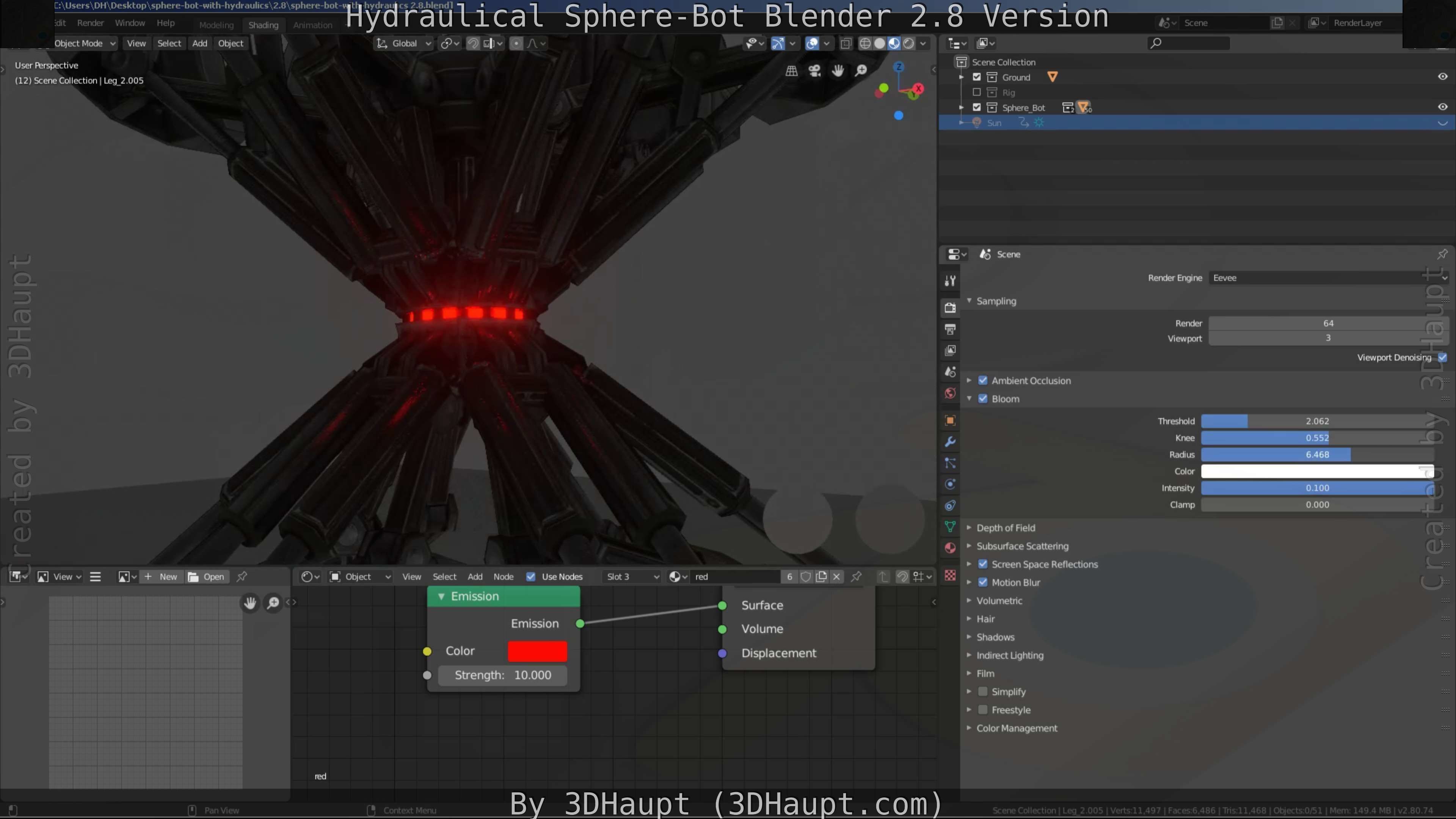Toggle the Bloom checkbox
Screen dimensions: 1456x819
(x=983, y=399)
